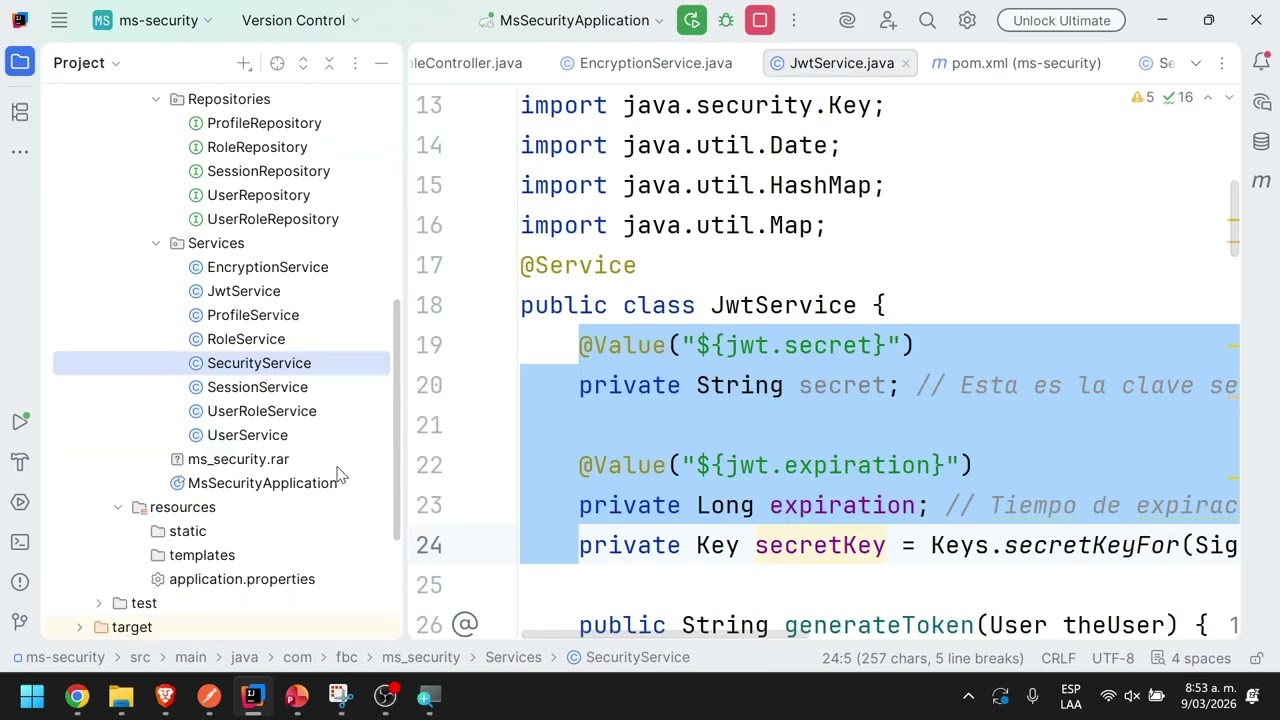
Task: Open the Project view mode dropdown
Action: click(x=87, y=63)
